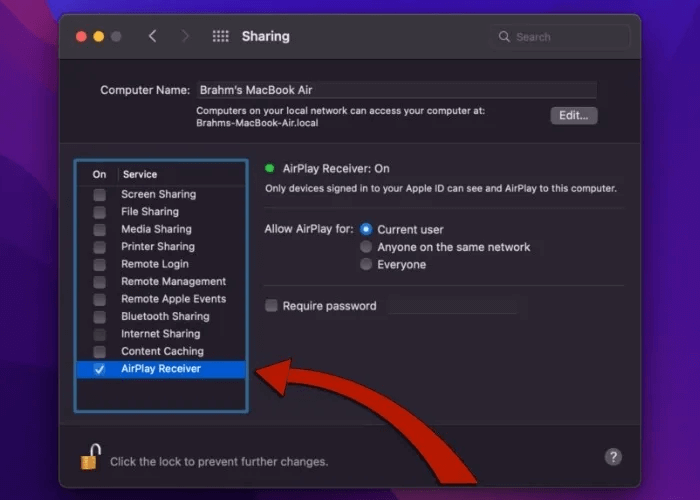700x500 pixels.
Task: Go forward with the right chevron
Action: (x=185, y=36)
